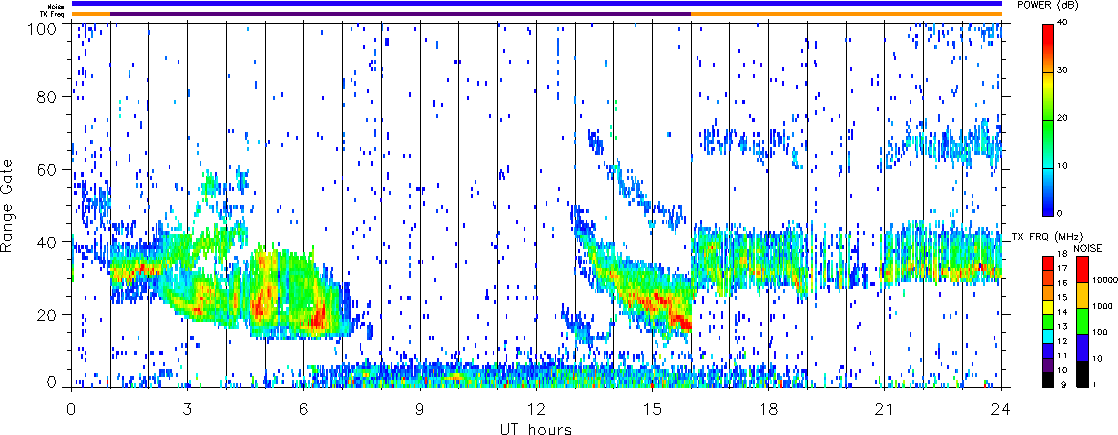1118x435 pixels.
Task: Click x-axis tick label '9'
Action: [420, 408]
